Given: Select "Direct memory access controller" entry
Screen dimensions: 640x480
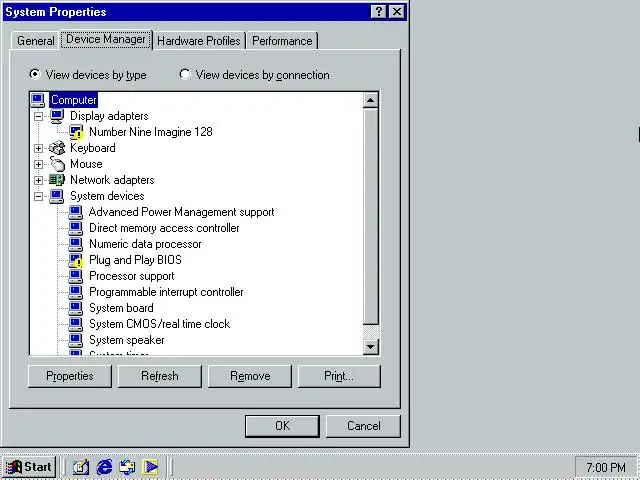Looking at the screenshot, I should [x=164, y=228].
